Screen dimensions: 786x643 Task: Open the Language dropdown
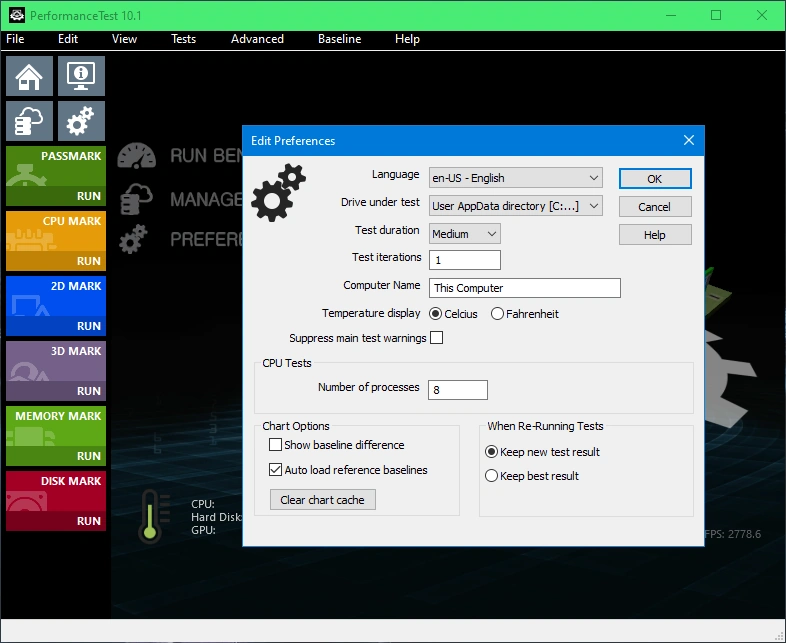[516, 178]
